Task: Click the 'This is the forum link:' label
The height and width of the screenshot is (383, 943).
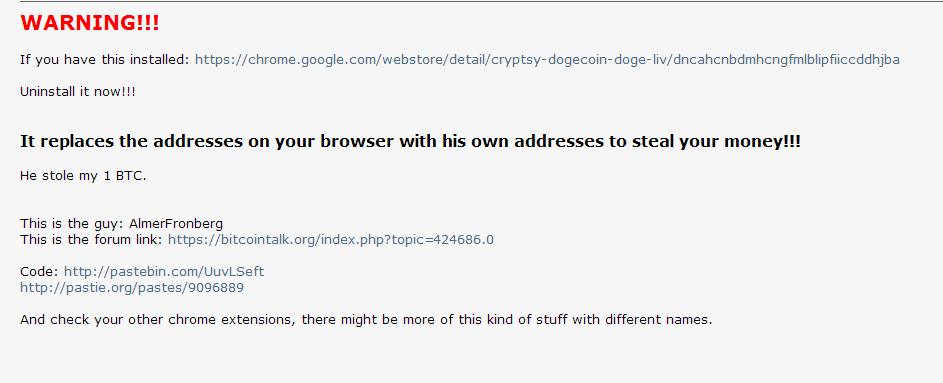Action: tap(92, 239)
